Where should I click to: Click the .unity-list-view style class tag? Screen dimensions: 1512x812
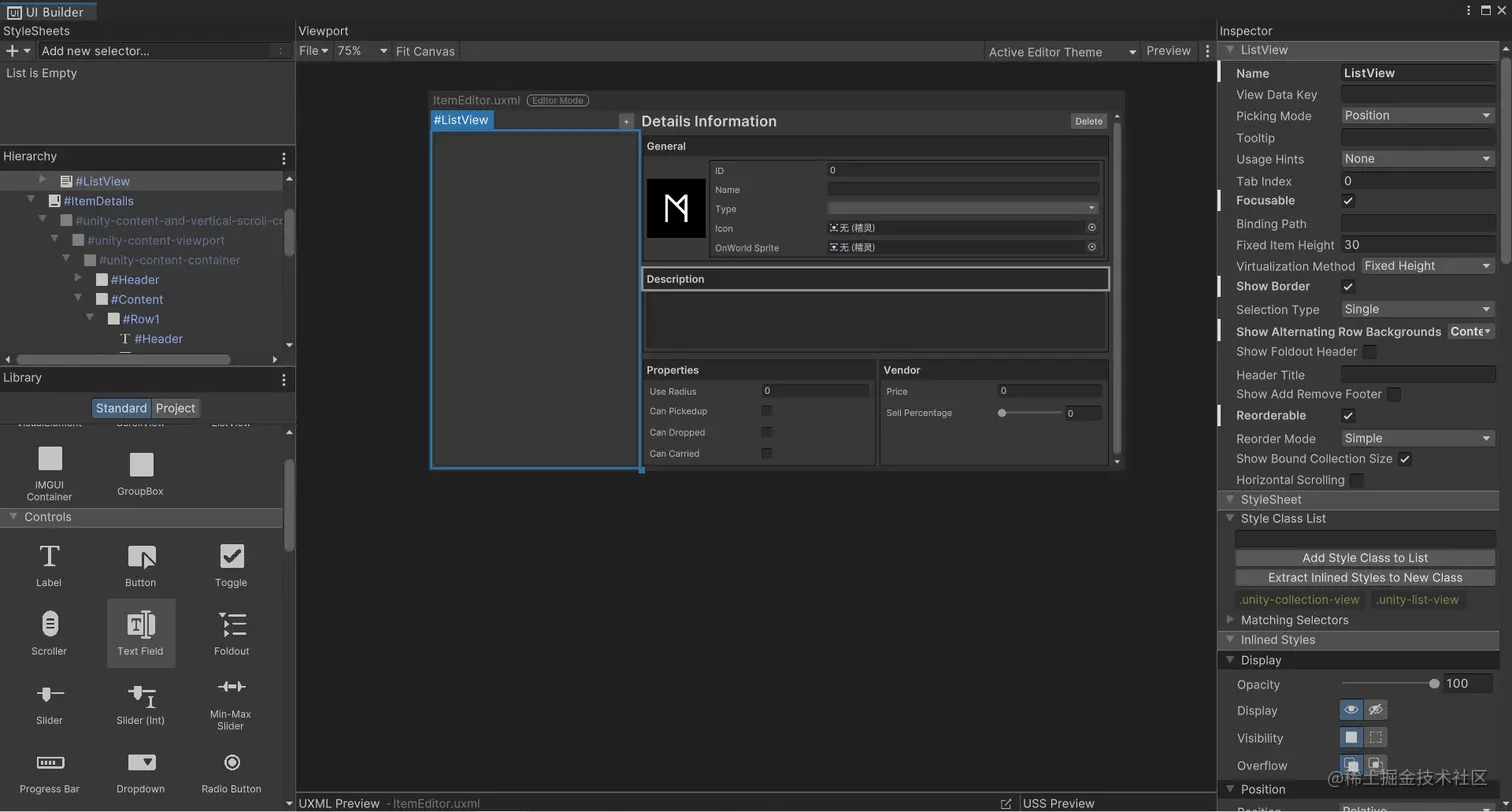[x=1417, y=600]
